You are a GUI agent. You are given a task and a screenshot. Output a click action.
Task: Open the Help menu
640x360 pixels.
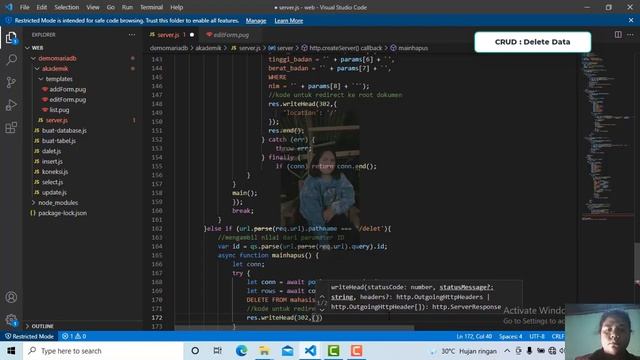[x=176, y=7]
